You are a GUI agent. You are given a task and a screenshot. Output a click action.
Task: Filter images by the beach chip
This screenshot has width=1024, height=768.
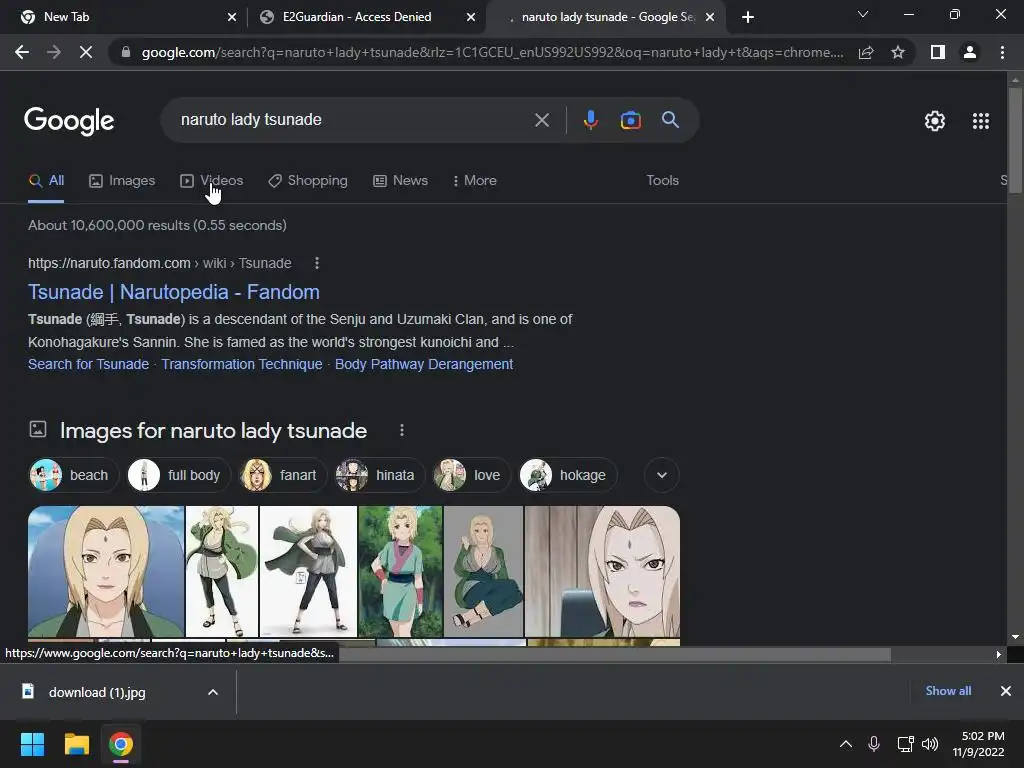[74, 475]
